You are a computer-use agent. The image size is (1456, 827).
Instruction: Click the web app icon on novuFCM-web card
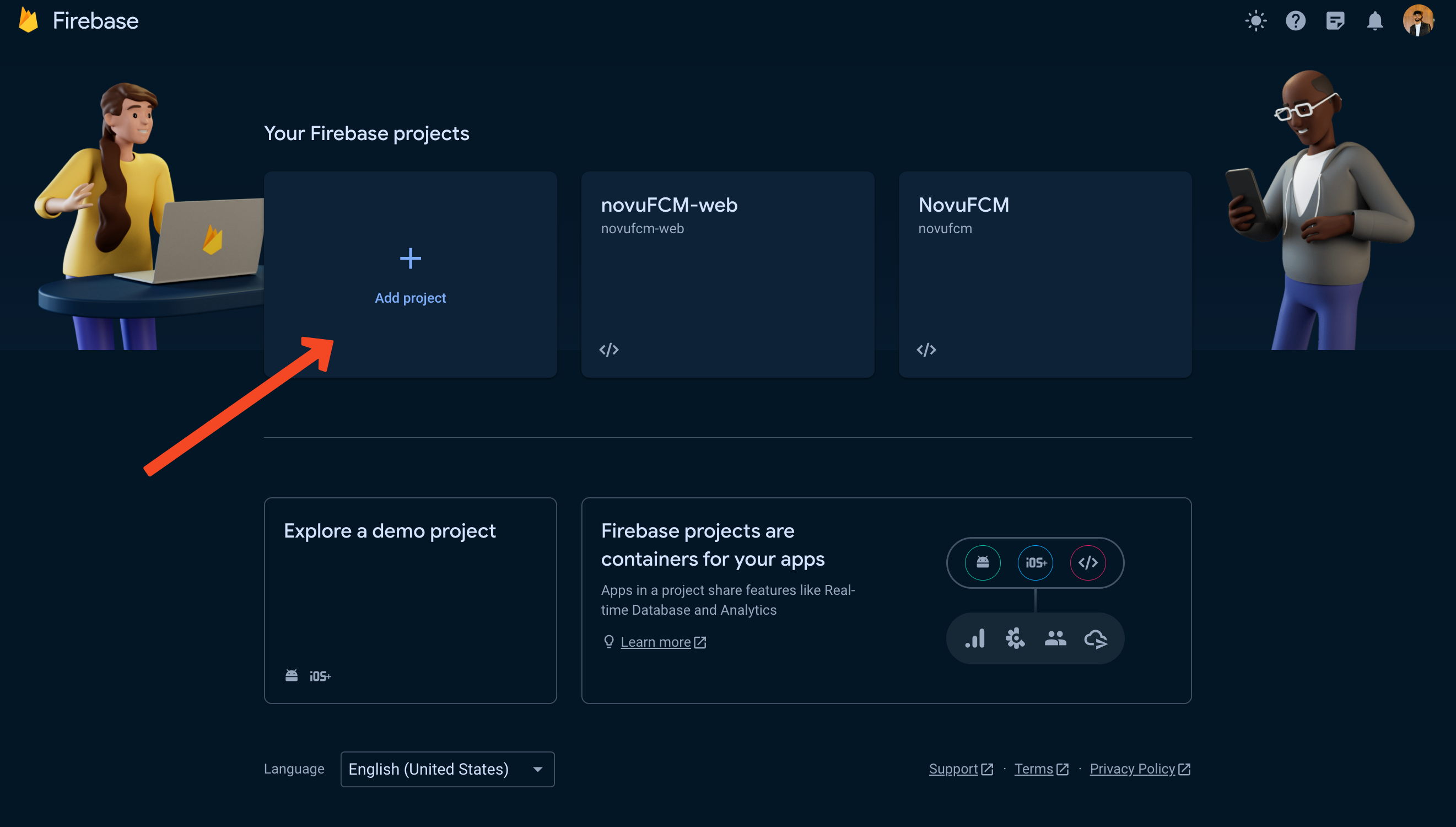(608, 350)
